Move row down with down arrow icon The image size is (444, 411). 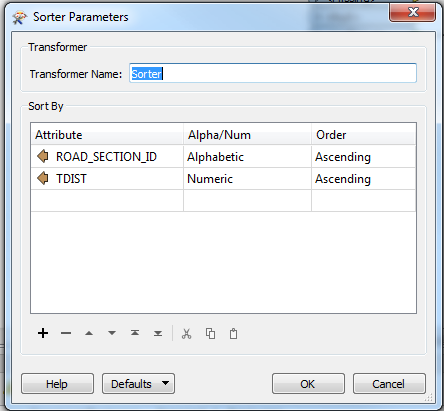(x=112, y=333)
